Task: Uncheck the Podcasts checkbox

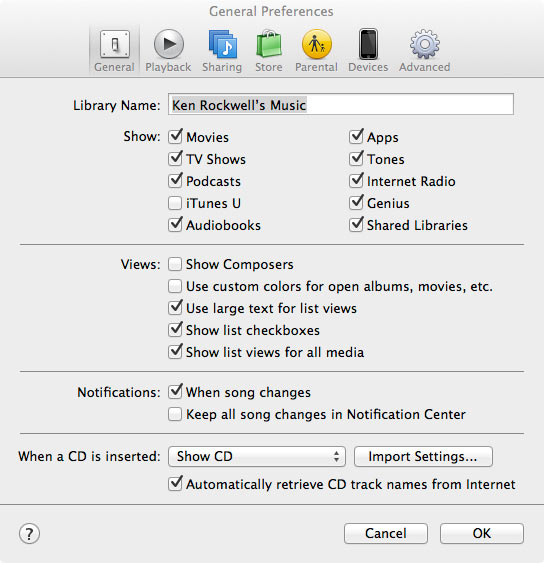Action: pyautogui.click(x=175, y=181)
